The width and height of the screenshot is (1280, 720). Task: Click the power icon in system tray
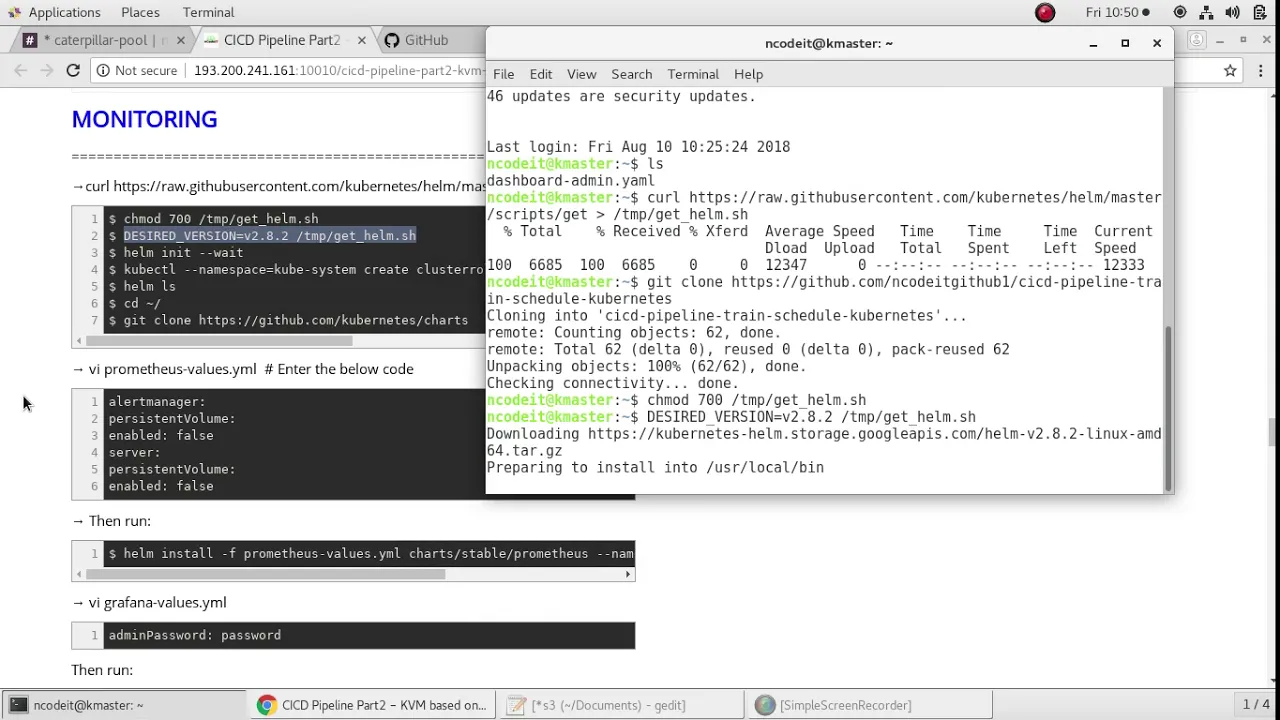pos(1259,12)
